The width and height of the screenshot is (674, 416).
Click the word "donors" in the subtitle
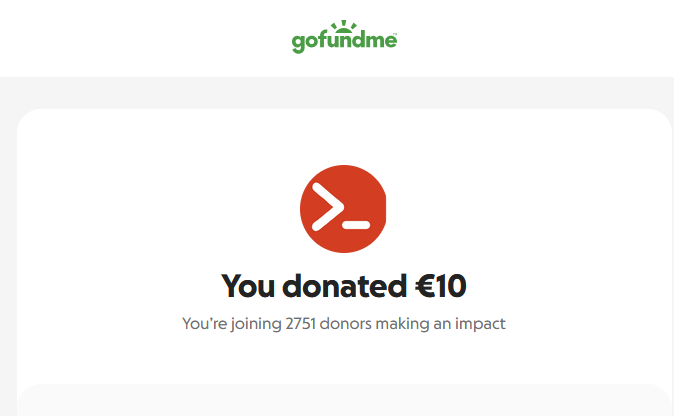pos(346,324)
